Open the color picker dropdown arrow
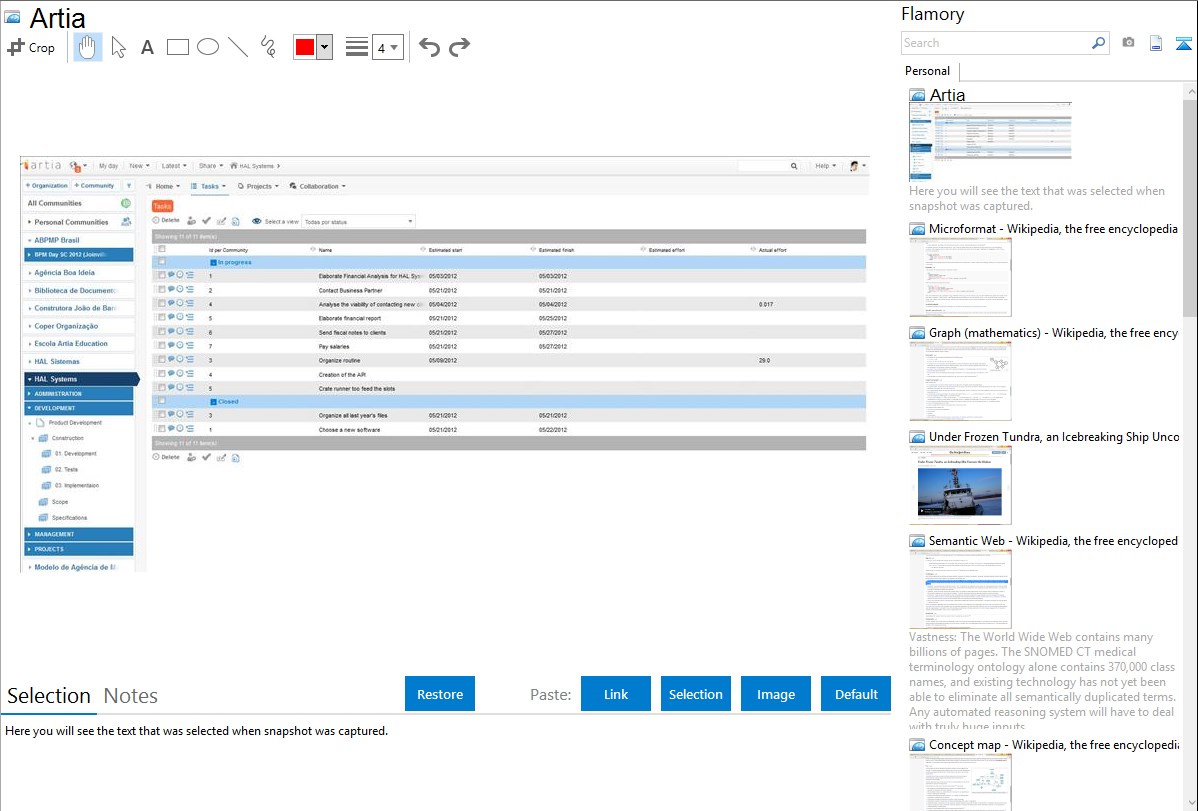This screenshot has height=811, width=1198. pyautogui.click(x=324, y=47)
